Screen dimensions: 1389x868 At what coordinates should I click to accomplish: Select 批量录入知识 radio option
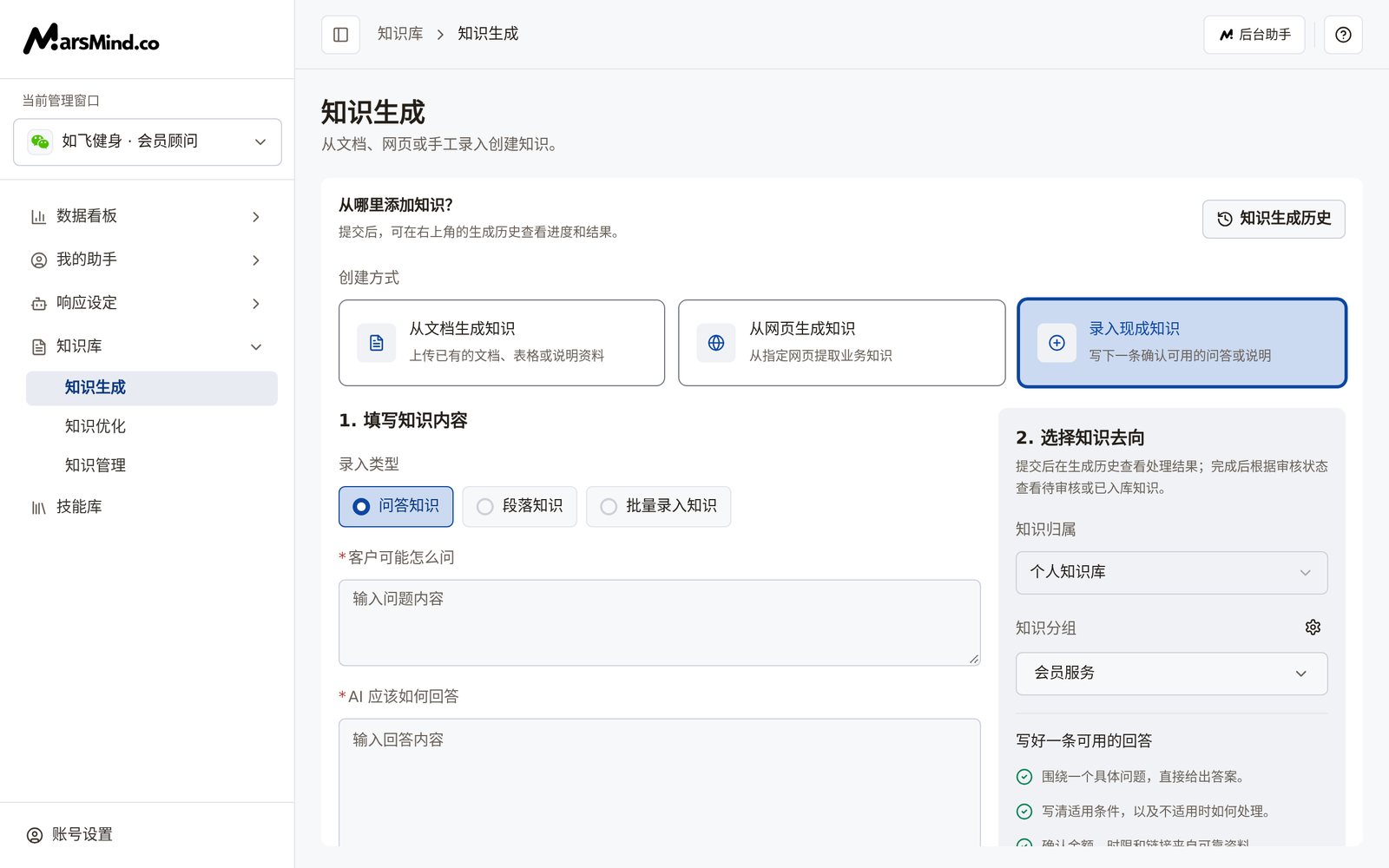[658, 507]
